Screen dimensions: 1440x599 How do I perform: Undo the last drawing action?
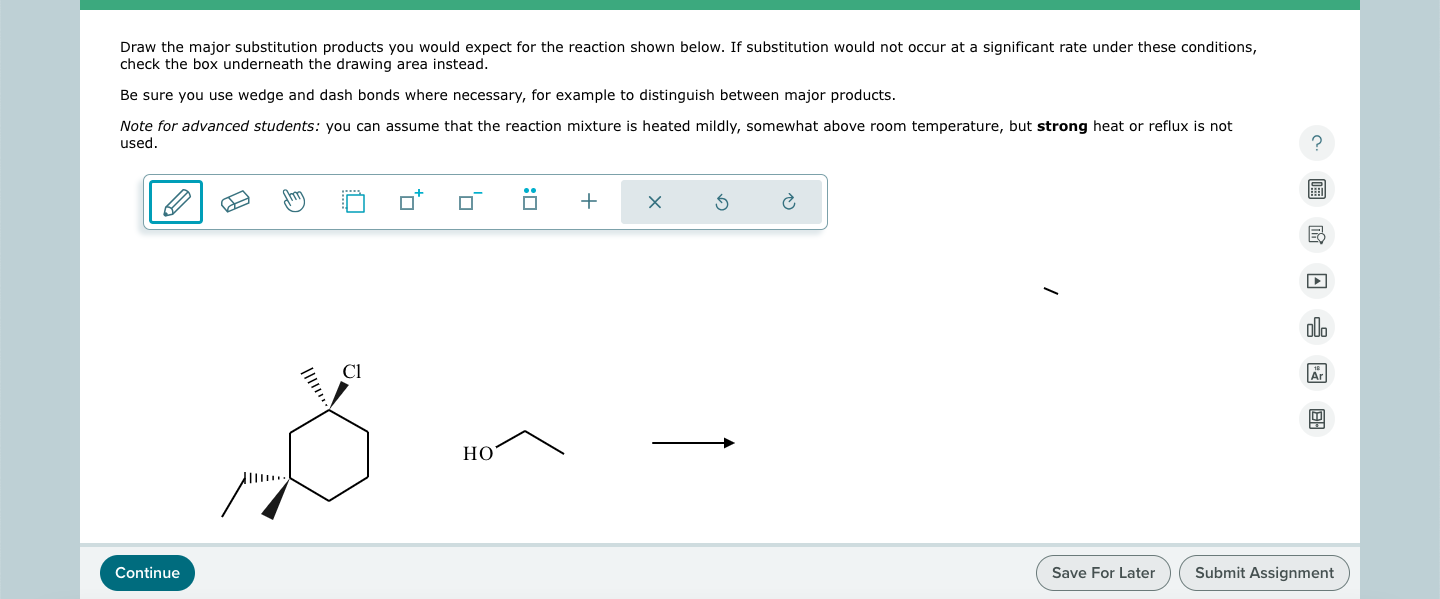click(721, 201)
